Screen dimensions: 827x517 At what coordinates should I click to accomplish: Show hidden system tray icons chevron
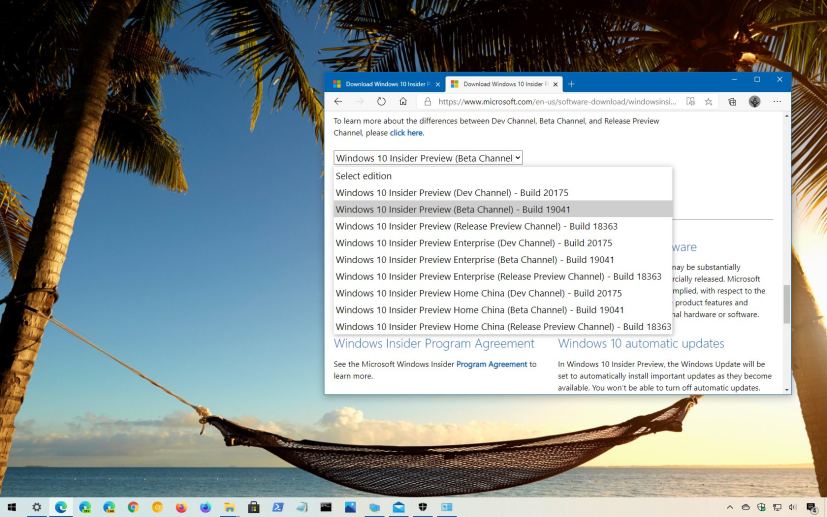pos(730,508)
